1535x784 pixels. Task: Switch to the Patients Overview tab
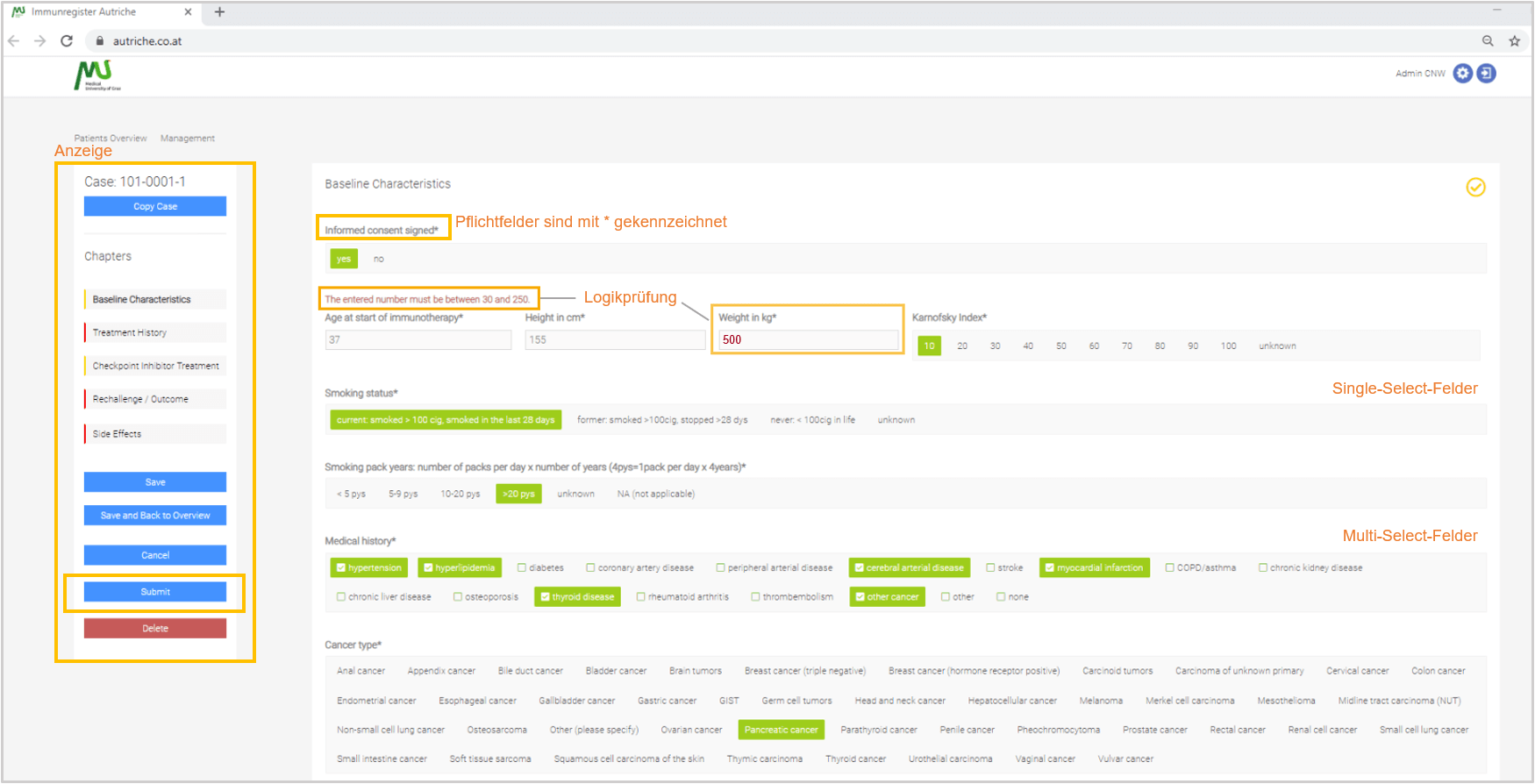(x=110, y=139)
